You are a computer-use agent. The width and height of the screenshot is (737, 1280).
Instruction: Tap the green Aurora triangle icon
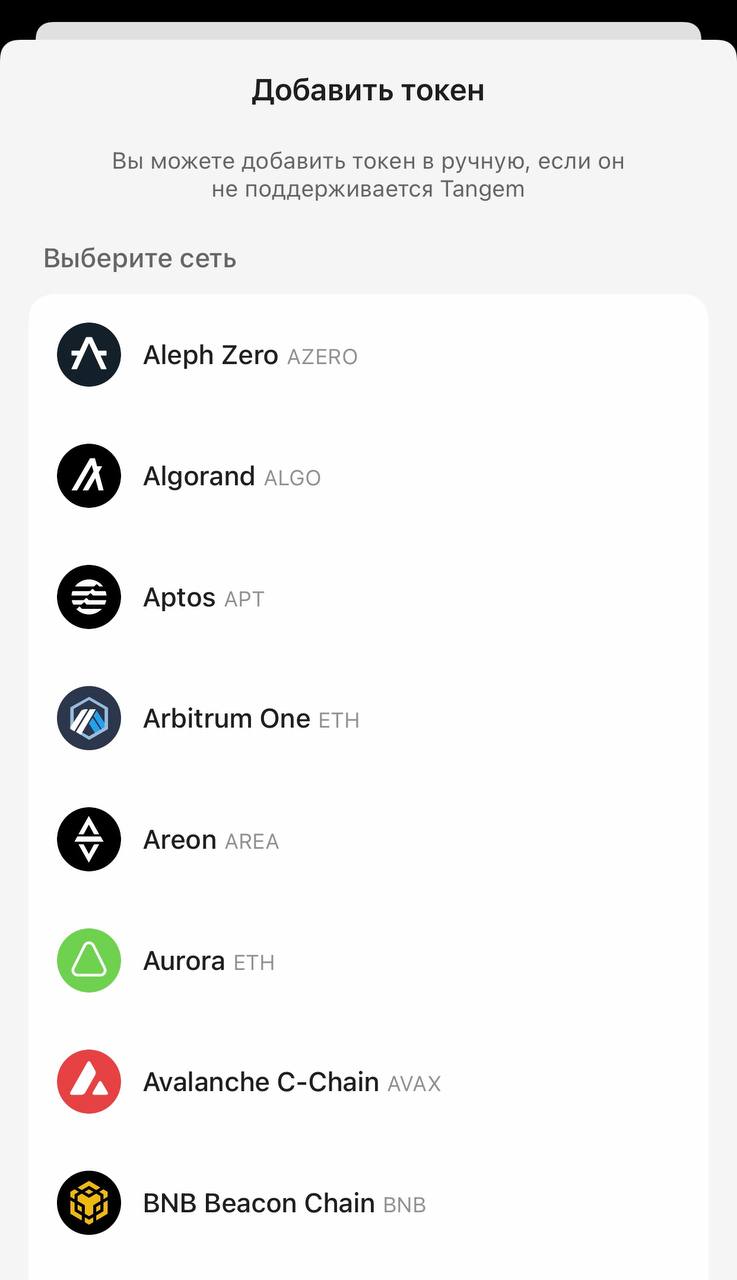pyautogui.click(x=89, y=960)
